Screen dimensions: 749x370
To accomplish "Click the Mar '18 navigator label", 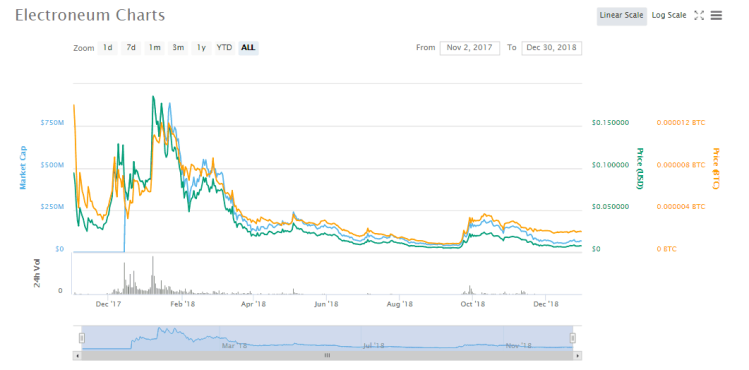I will pos(234,346).
